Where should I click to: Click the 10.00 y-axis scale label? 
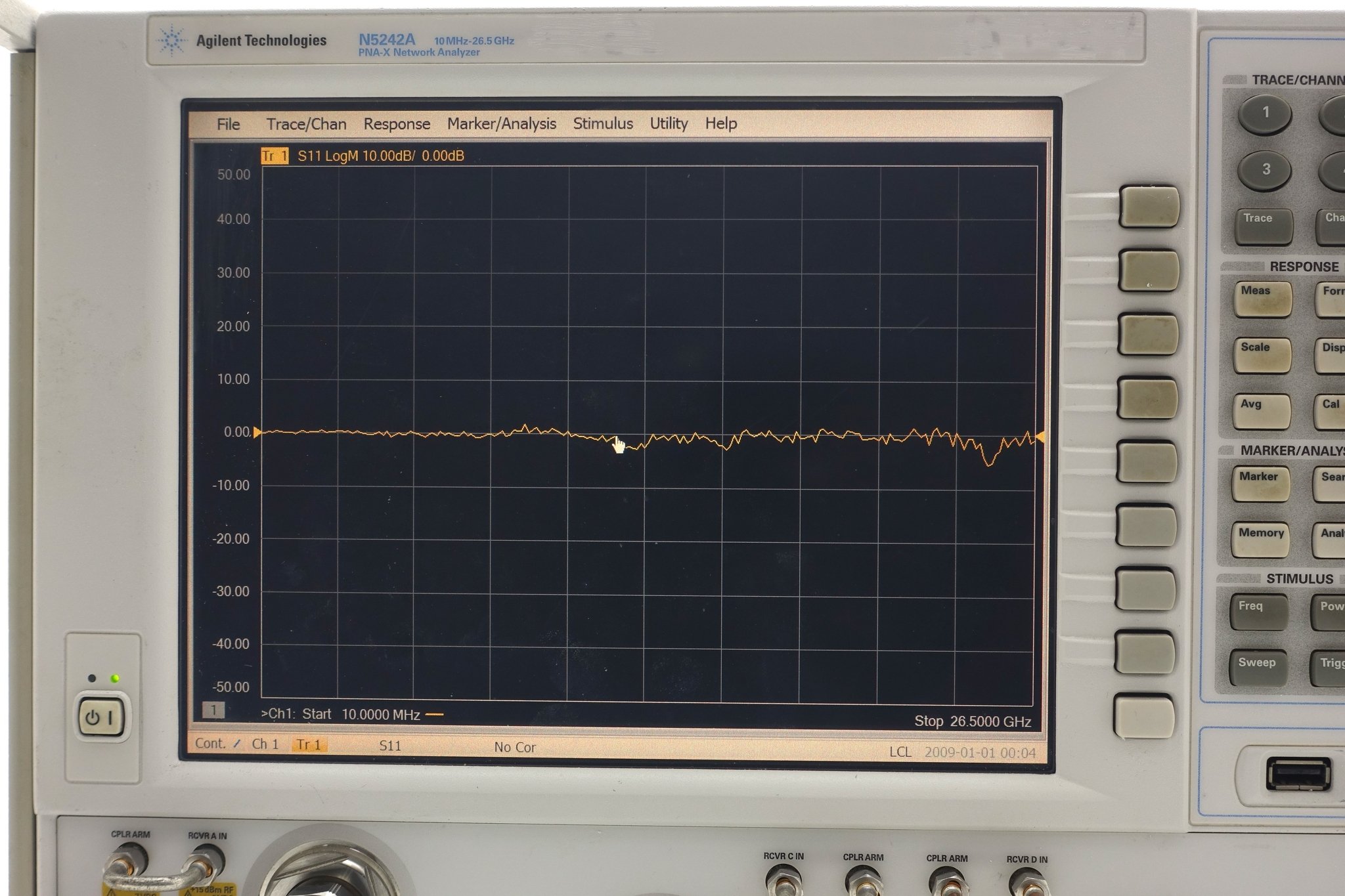click(x=233, y=379)
